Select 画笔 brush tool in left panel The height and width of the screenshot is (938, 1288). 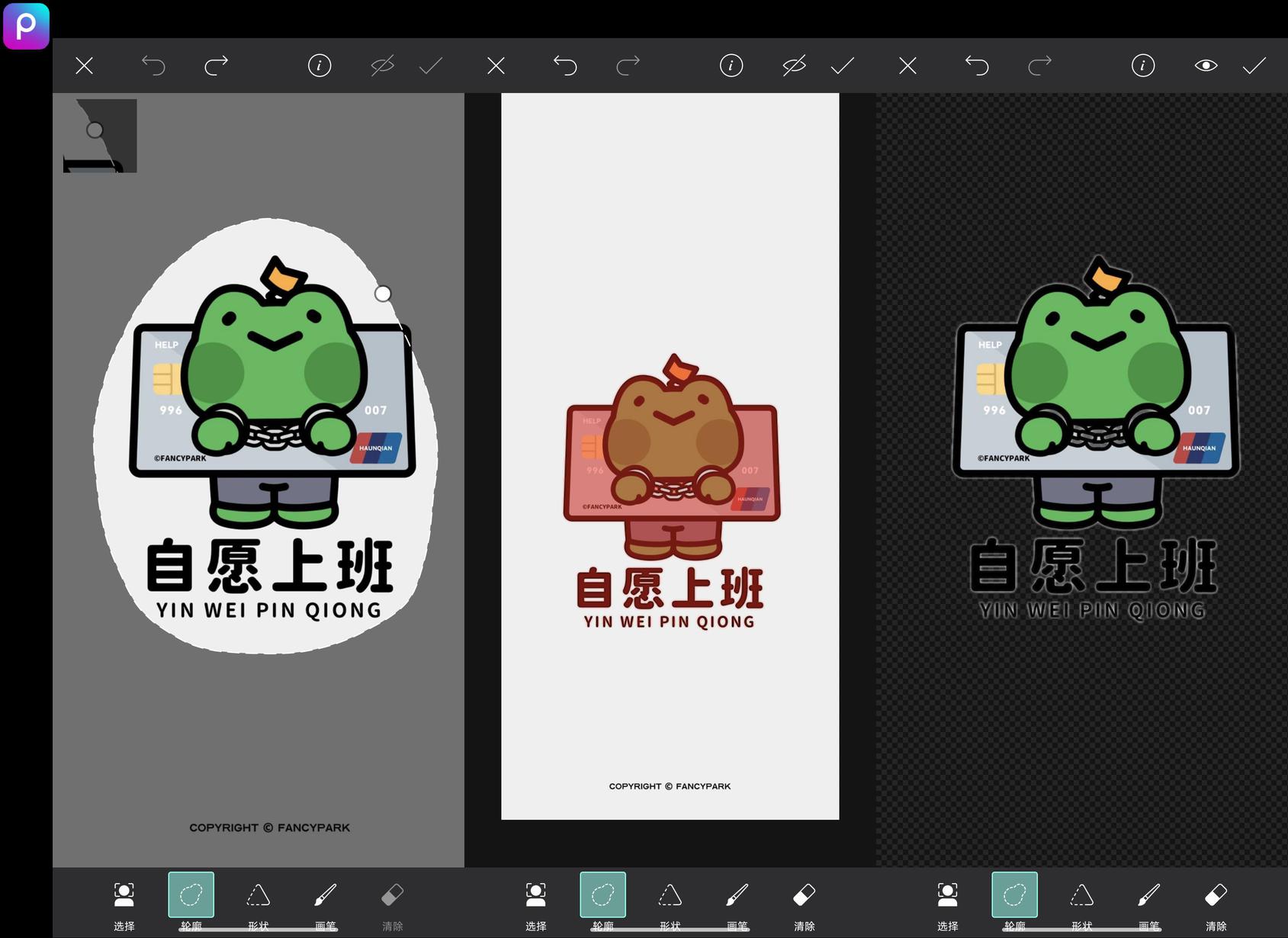326,905
